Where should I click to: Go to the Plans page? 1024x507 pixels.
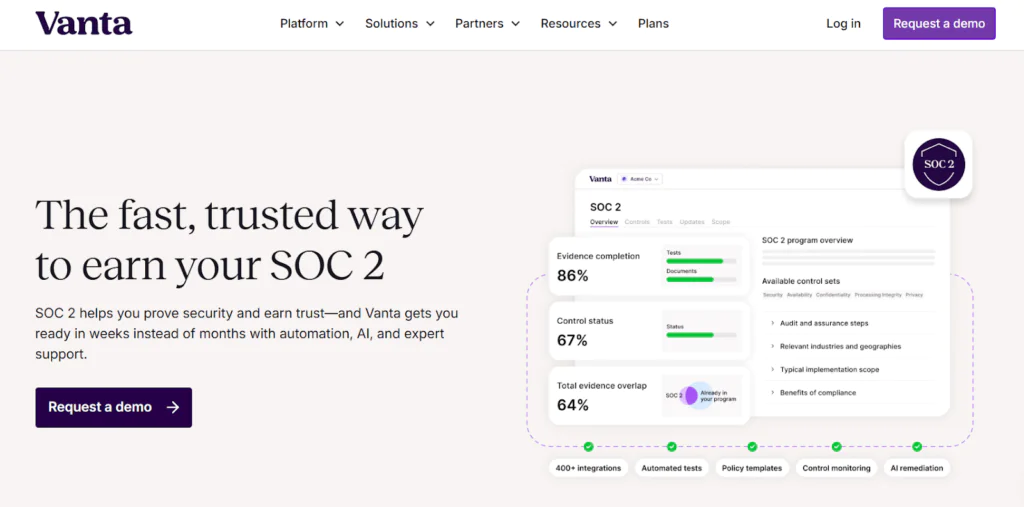pyautogui.click(x=653, y=24)
